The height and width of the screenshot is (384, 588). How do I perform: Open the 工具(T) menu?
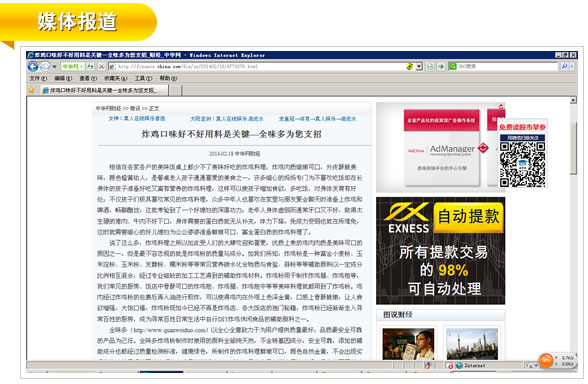click(144, 78)
